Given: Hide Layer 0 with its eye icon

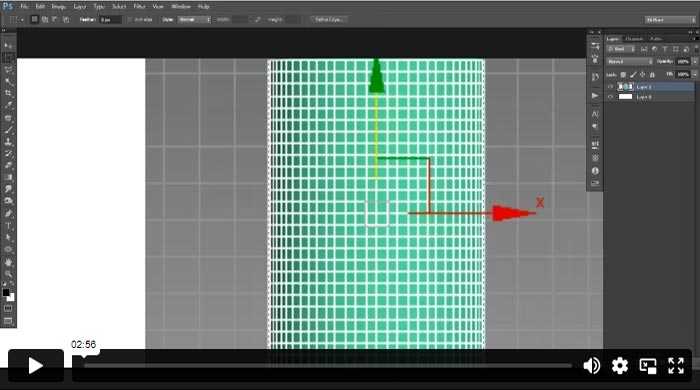Looking at the screenshot, I should pos(610,96).
